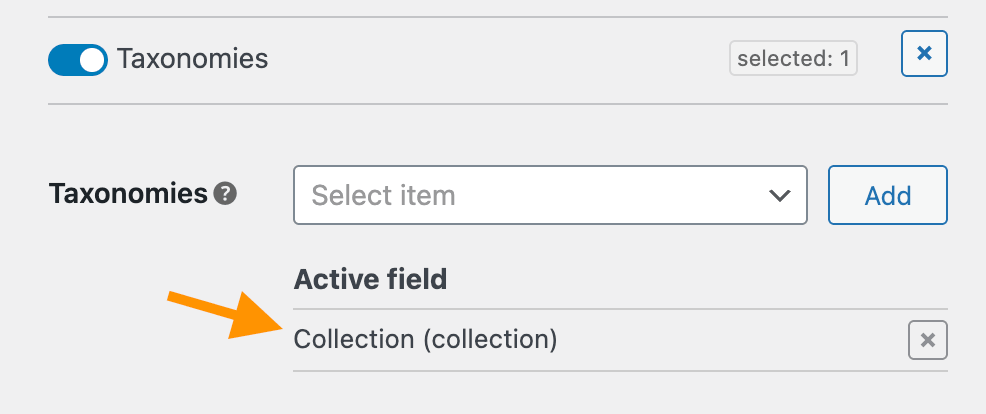This screenshot has width=986, height=414.
Task: Select the Collection (collection) field row
Action: tap(425, 340)
